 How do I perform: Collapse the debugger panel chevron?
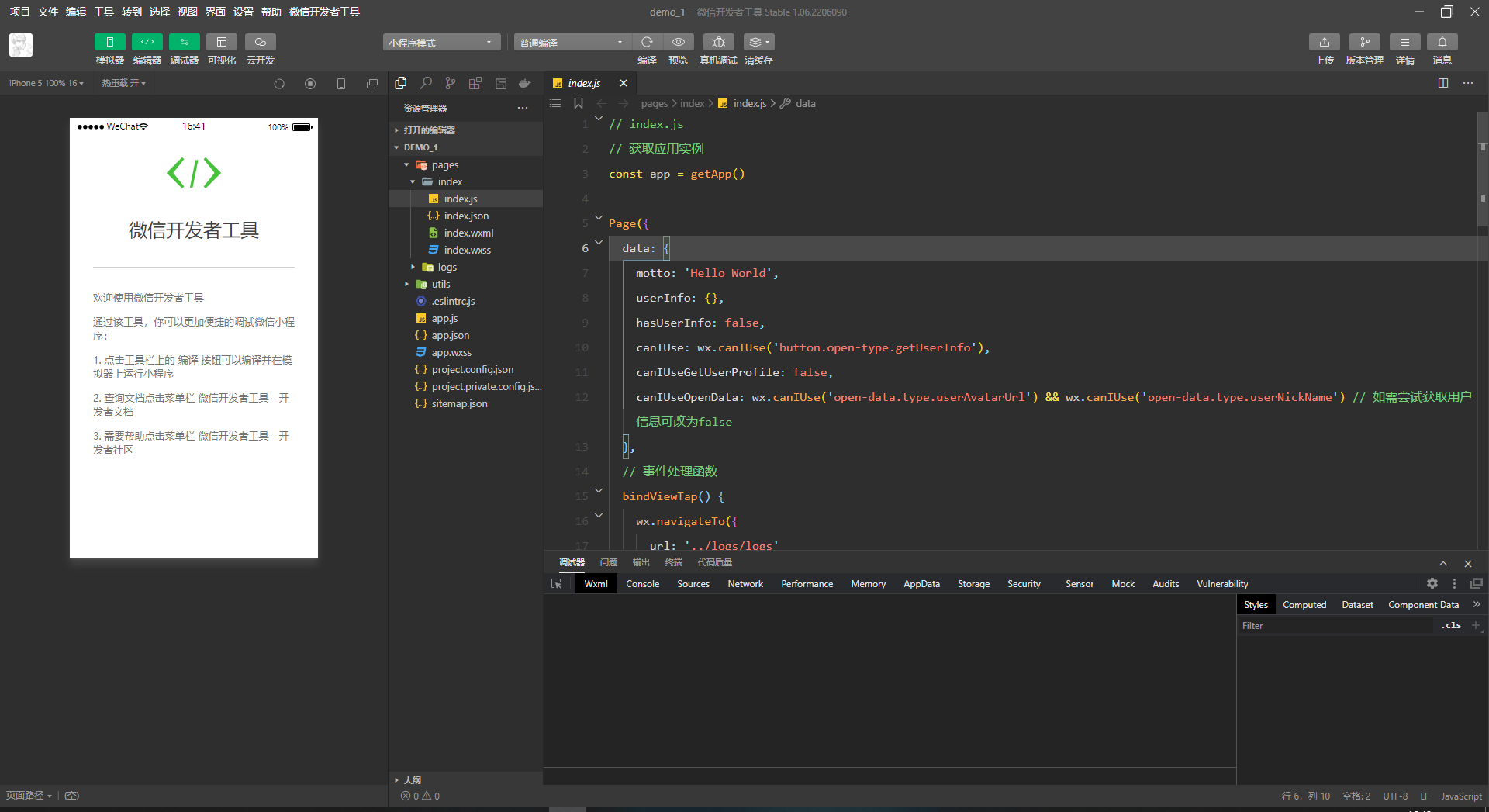tap(1443, 563)
